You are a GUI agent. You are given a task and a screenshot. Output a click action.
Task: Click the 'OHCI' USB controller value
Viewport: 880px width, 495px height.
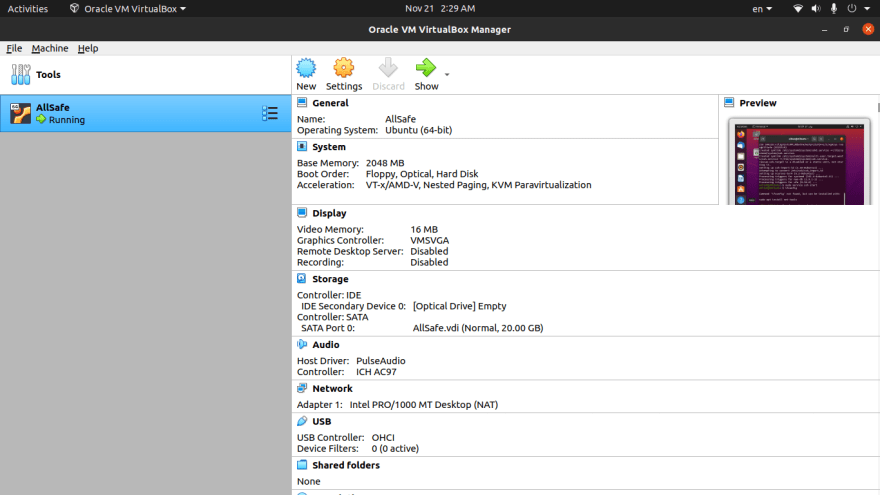click(383, 438)
